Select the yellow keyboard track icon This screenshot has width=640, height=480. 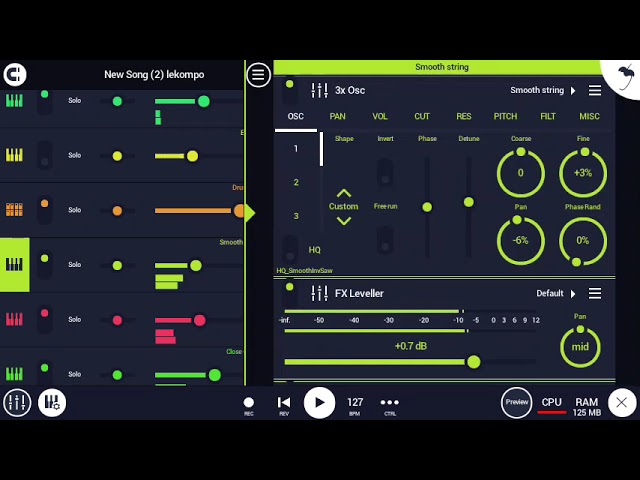(14, 155)
